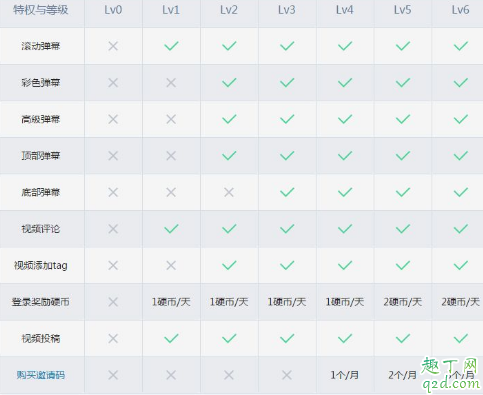Click the gray cross for 底部弹幕 under Lv2
The height and width of the screenshot is (395, 483).
click(229, 192)
